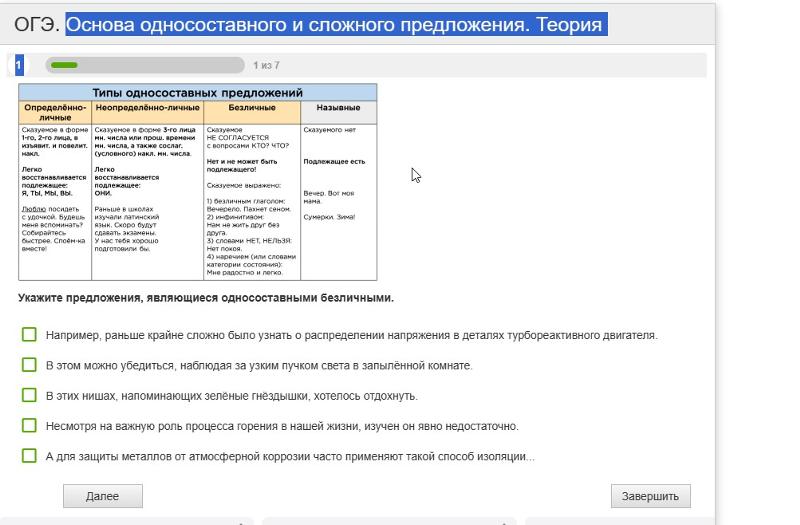Check the answer starting with "Например, раньше крайне сложно"
This screenshot has width=800, height=525.
[x=29, y=335]
